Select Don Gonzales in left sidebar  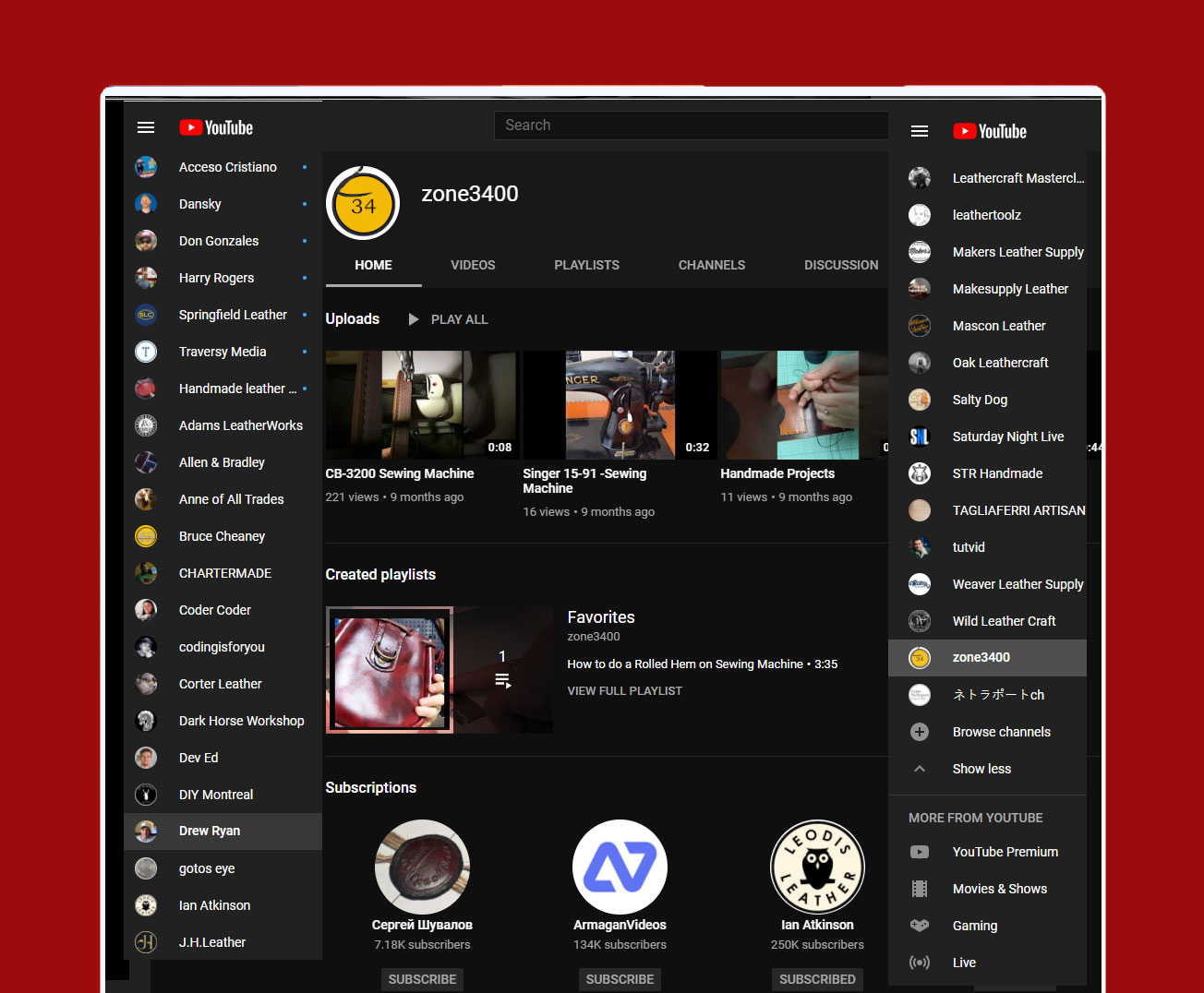223,241
